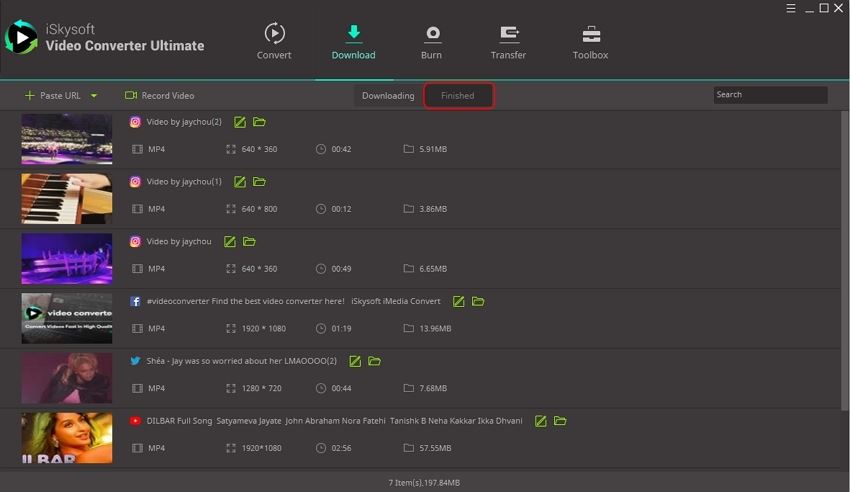Select the Download tab in top navigation
Image resolution: width=850 pixels, height=492 pixels.
(353, 41)
